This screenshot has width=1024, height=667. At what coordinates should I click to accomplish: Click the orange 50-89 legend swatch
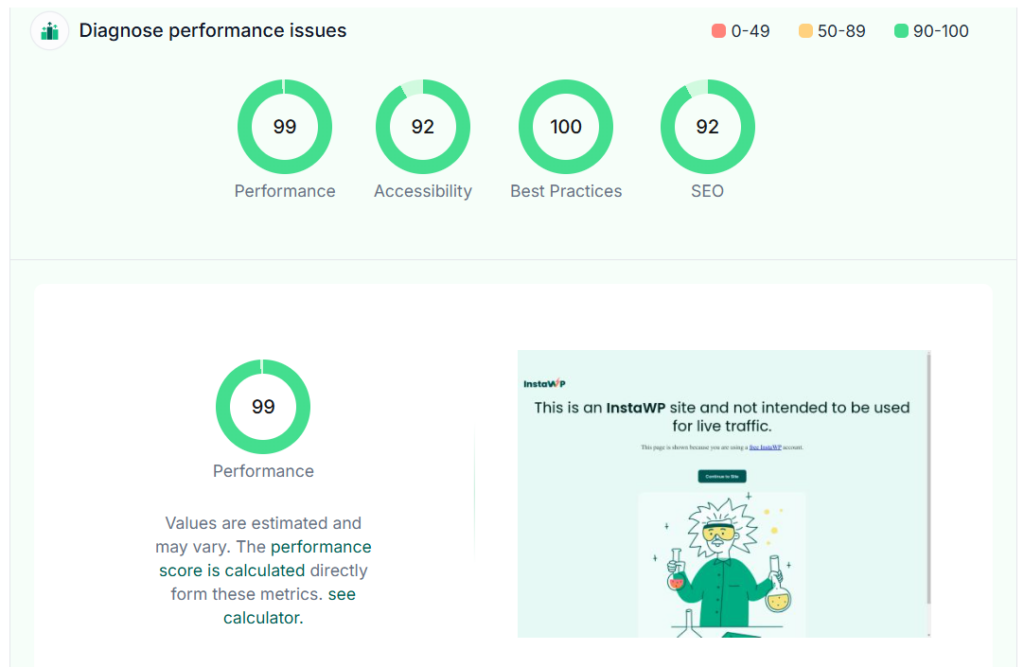(x=805, y=31)
